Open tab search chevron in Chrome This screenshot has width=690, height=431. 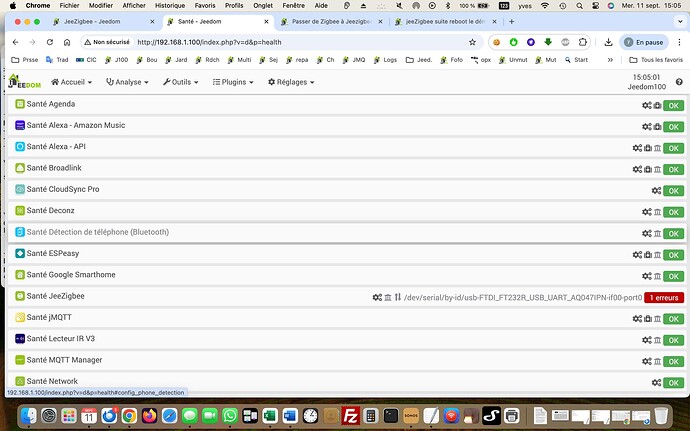[x=679, y=22]
